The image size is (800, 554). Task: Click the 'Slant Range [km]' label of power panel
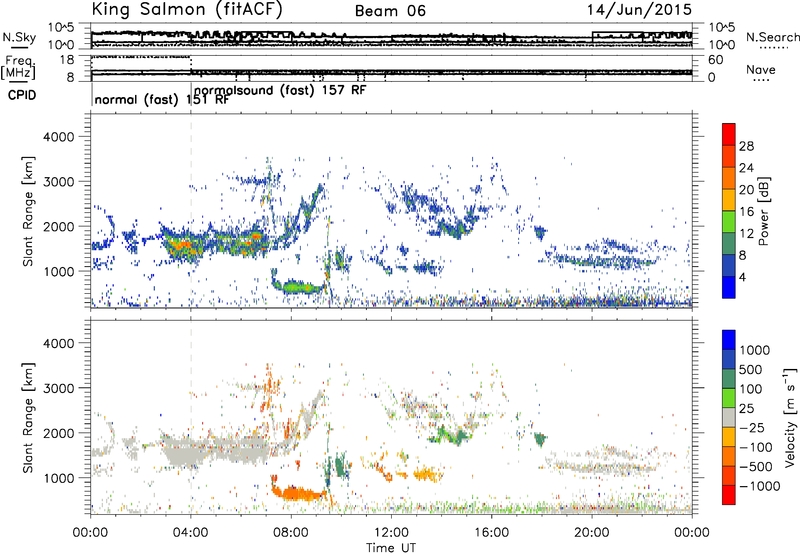pyautogui.click(x=28, y=211)
